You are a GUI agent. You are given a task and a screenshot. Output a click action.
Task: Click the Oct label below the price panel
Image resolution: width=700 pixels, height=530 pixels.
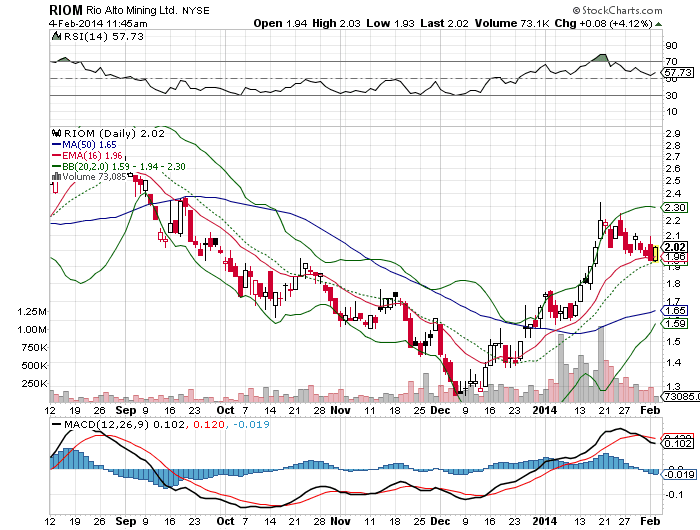tap(225, 410)
